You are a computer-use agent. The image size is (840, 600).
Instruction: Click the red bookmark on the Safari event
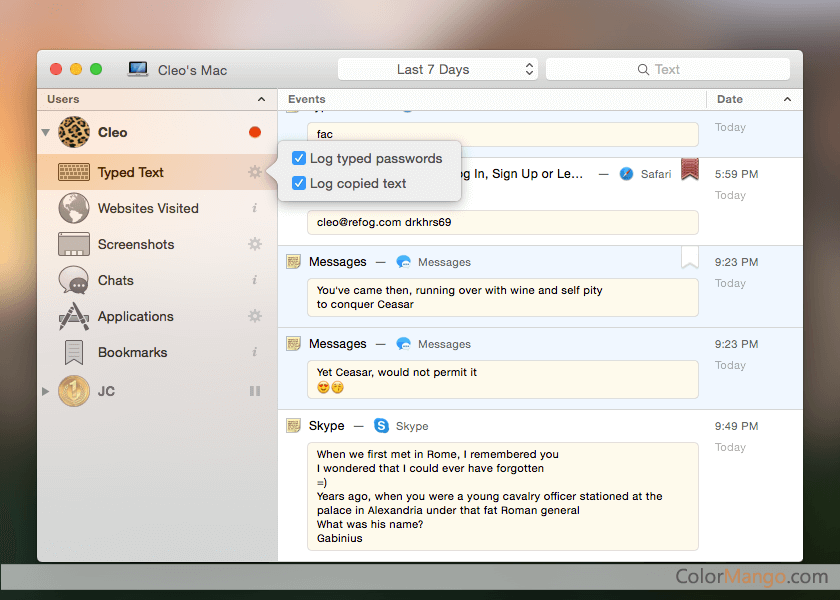[690, 169]
